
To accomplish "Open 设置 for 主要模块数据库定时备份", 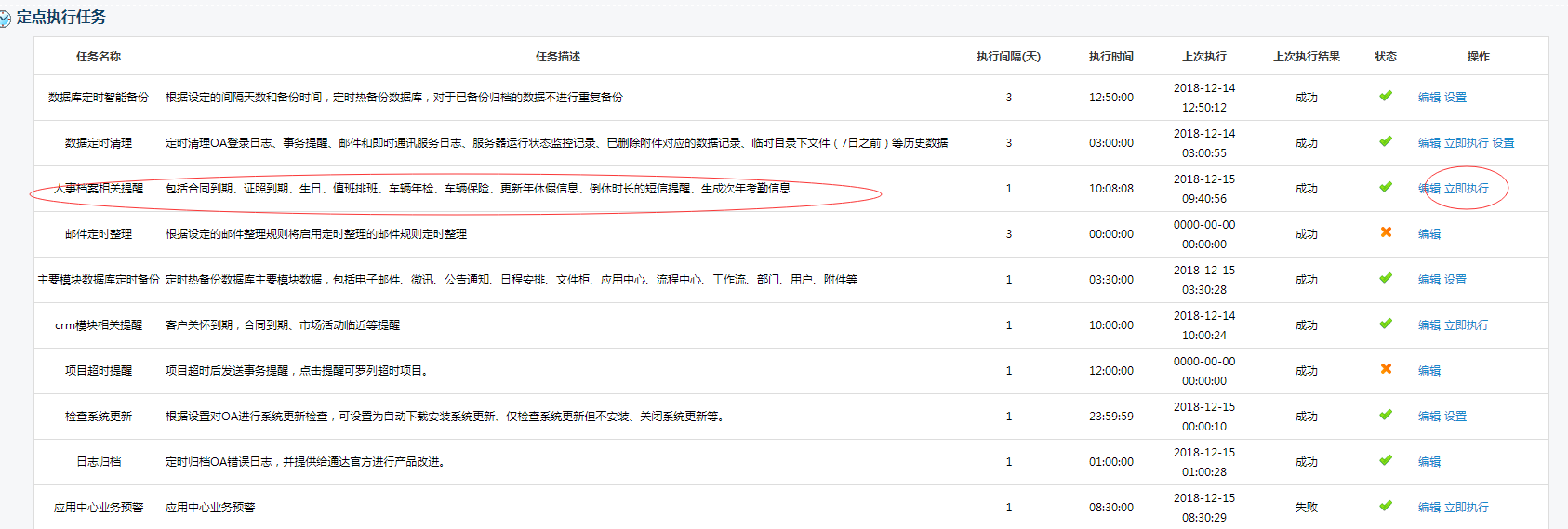I will 1455,280.
